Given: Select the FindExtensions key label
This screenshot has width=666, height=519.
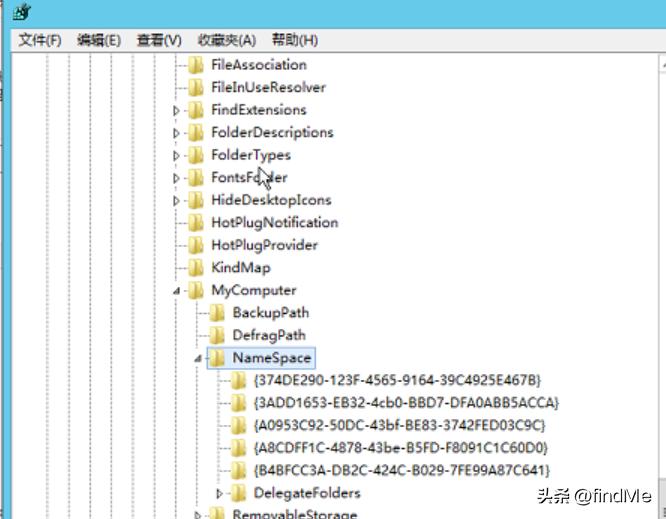Looking at the screenshot, I should (x=259, y=110).
